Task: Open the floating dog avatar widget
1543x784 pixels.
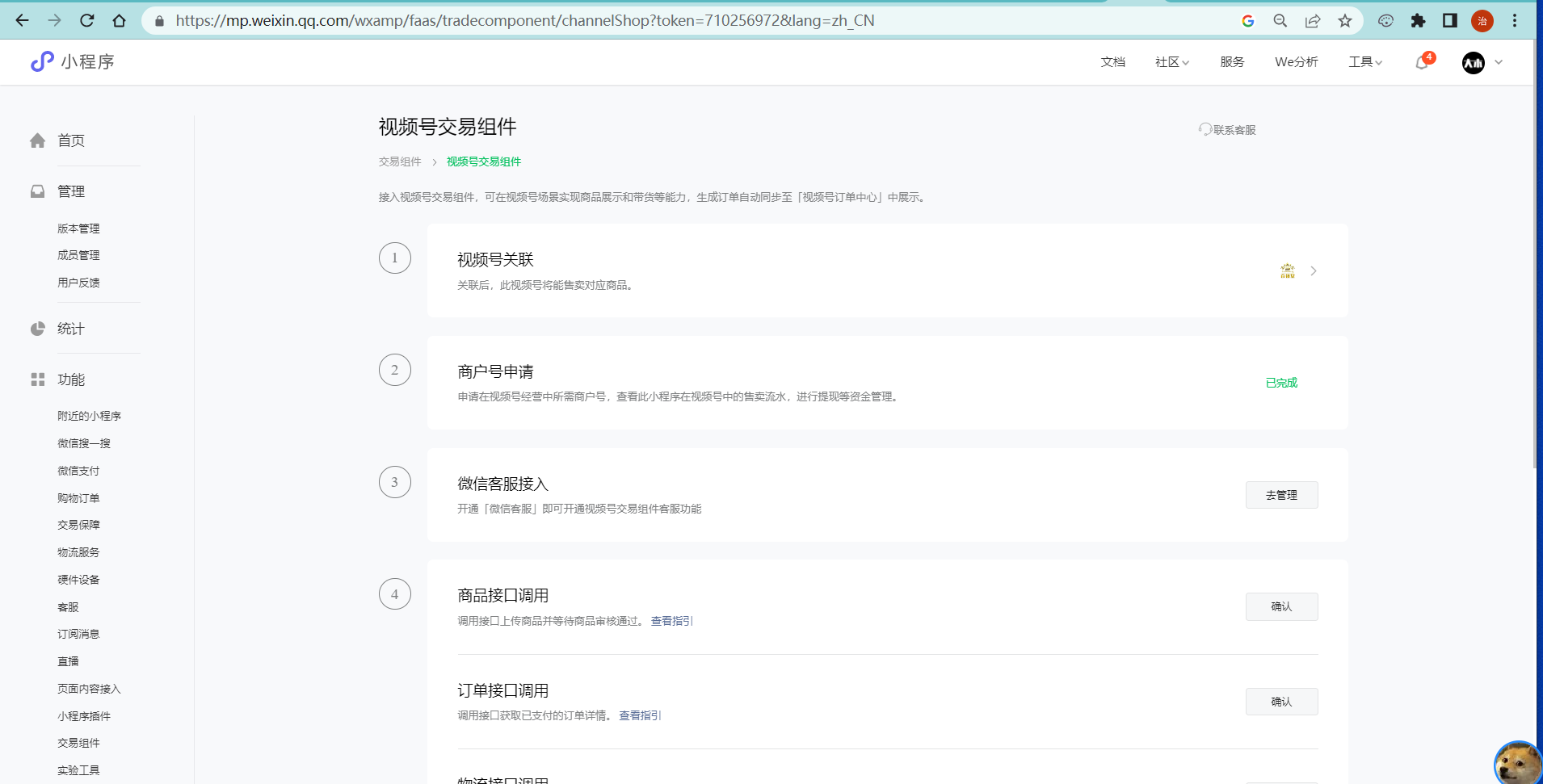Action: tap(1518, 763)
